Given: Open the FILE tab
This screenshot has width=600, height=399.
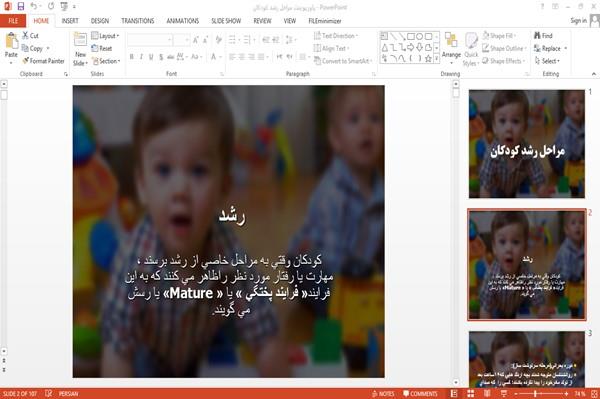Looking at the screenshot, I should click(x=13, y=21).
